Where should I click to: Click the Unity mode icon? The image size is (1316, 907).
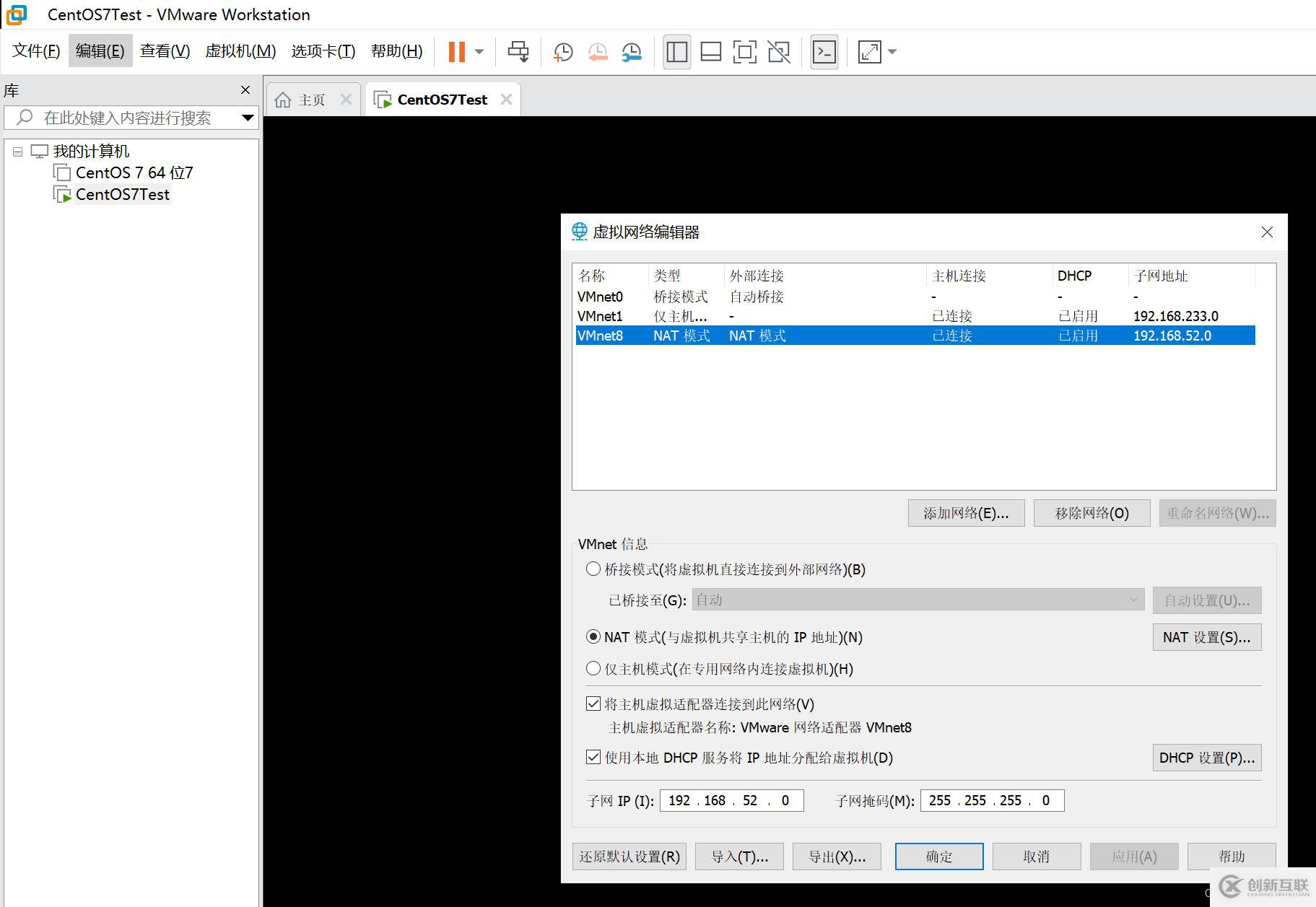coord(779,51)
